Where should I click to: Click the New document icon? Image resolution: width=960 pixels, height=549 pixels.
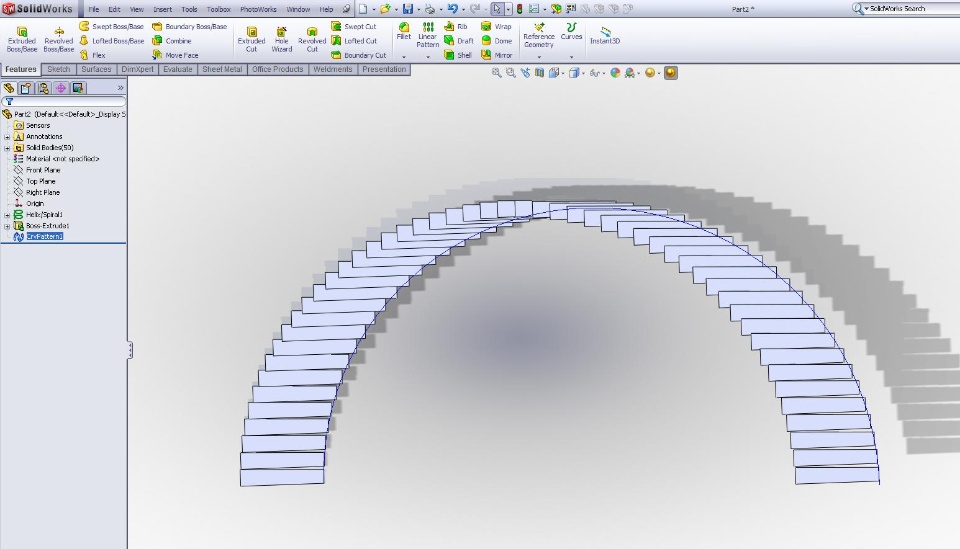pyautogui.click(x=363, y=9)
